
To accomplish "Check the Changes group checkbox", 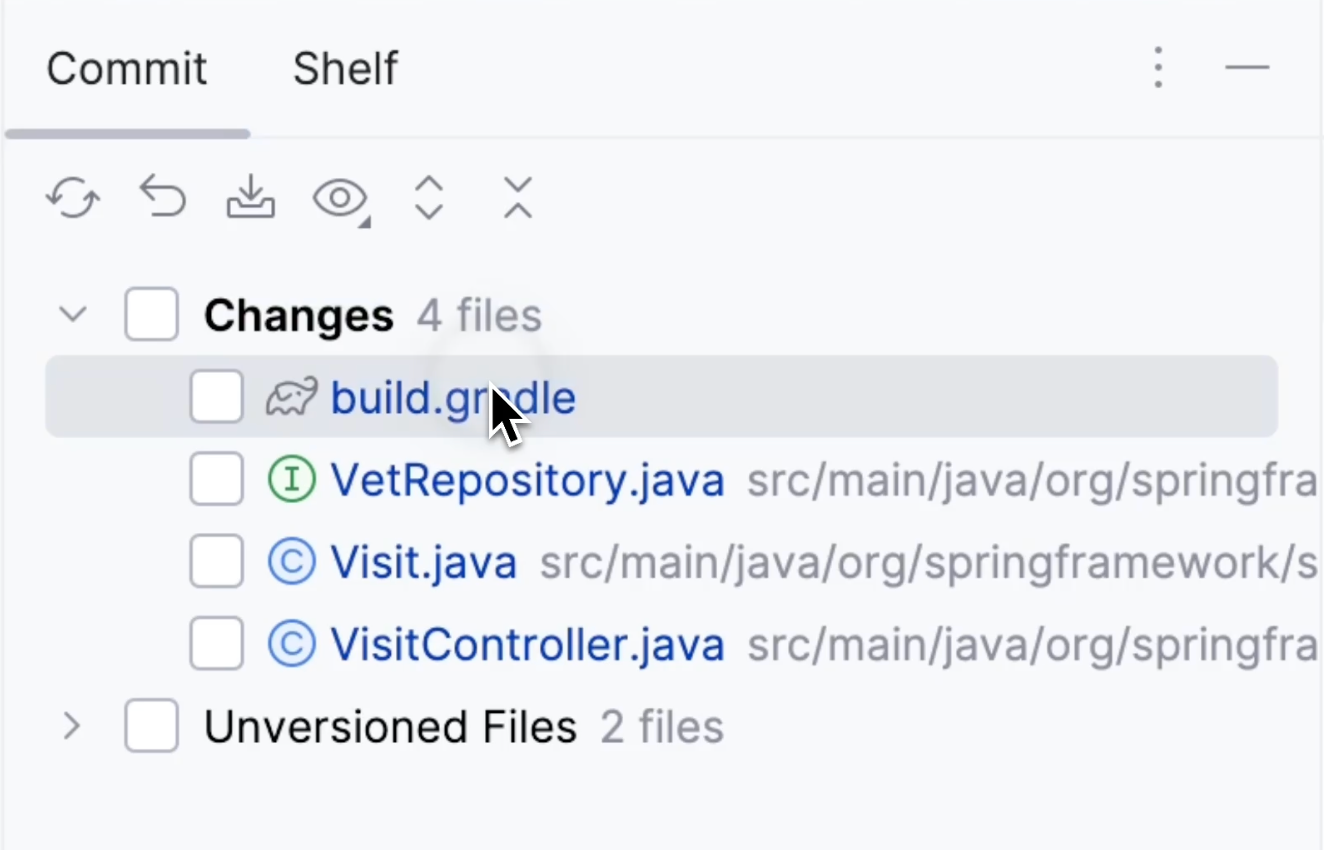I will coord(151,313).
